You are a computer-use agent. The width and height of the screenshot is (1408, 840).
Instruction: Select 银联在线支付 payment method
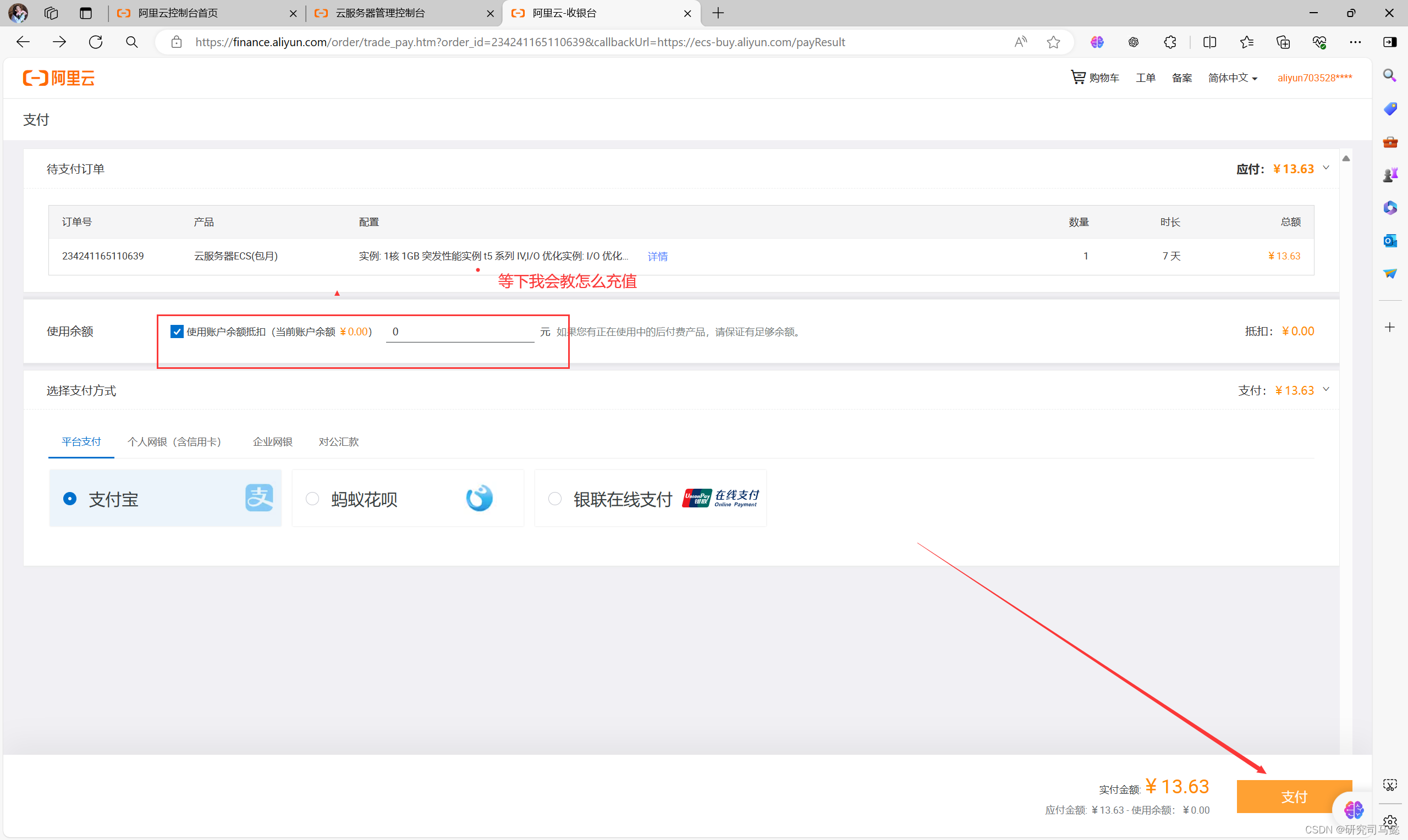(651, 498)
